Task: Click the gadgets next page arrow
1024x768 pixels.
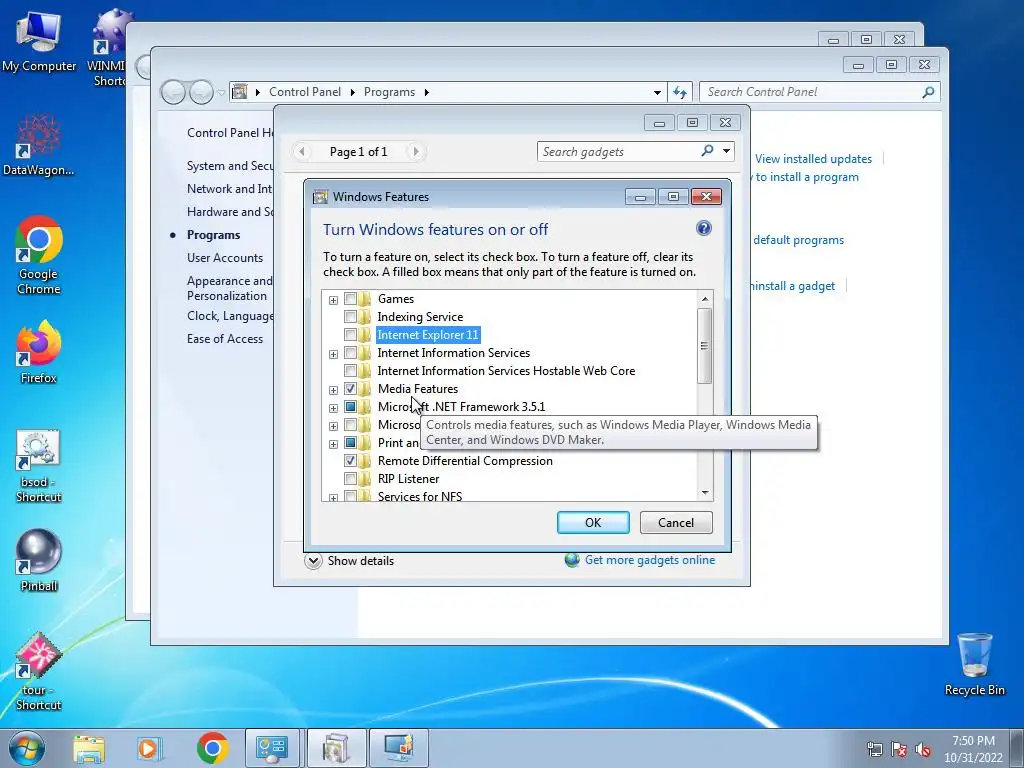Action: click(415, 152)
